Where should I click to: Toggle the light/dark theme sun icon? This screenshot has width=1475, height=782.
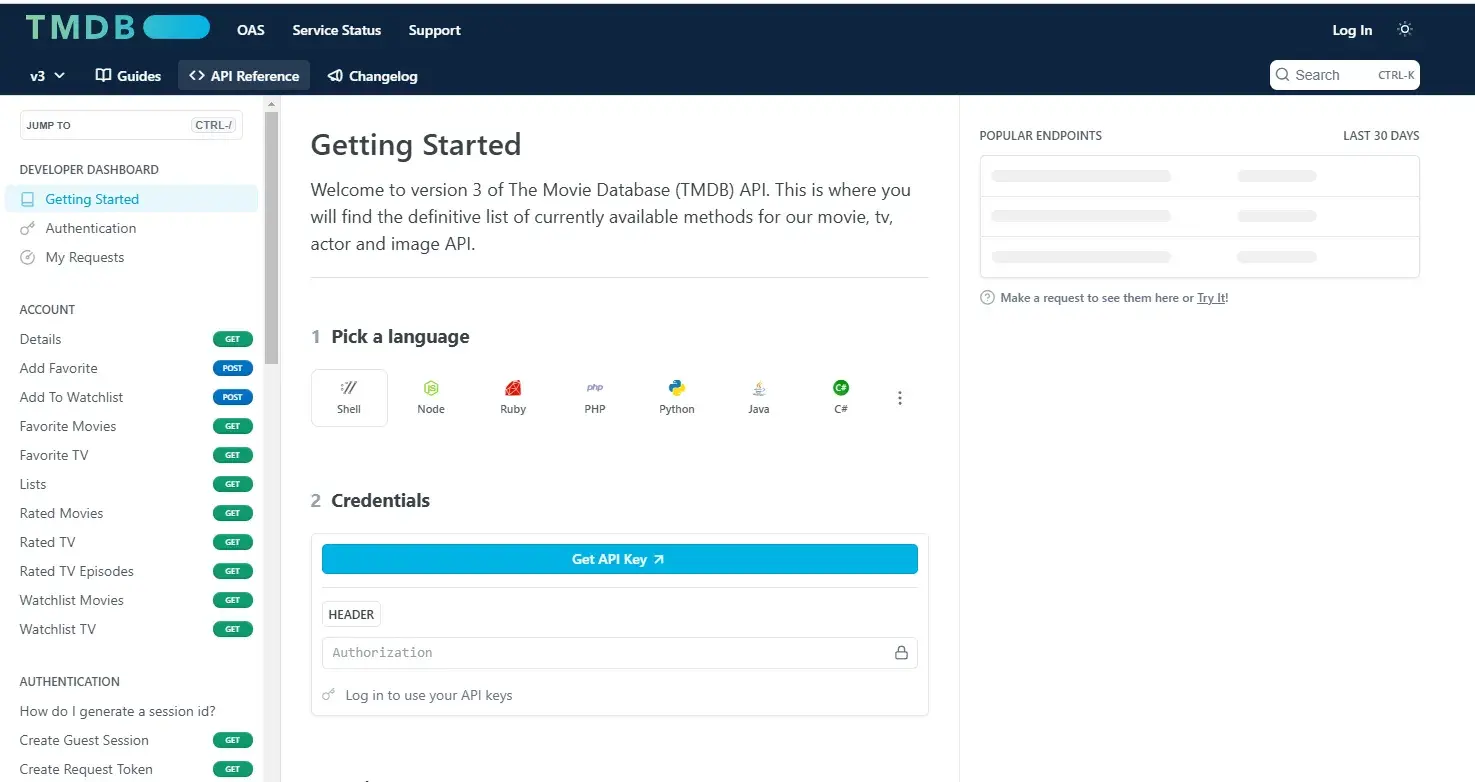pos(1405,30)
